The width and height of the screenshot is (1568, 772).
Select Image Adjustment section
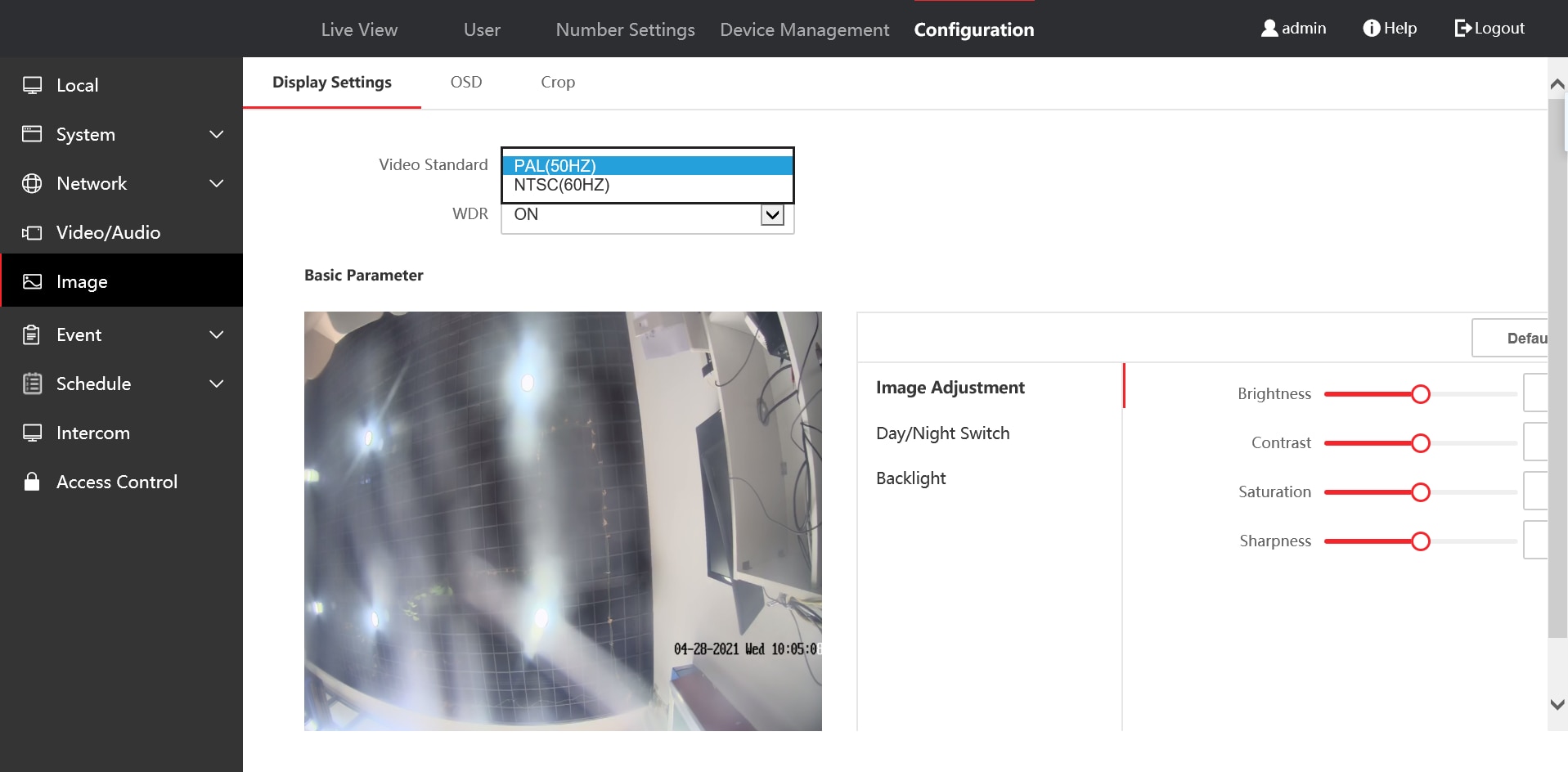tap(950, 388)
